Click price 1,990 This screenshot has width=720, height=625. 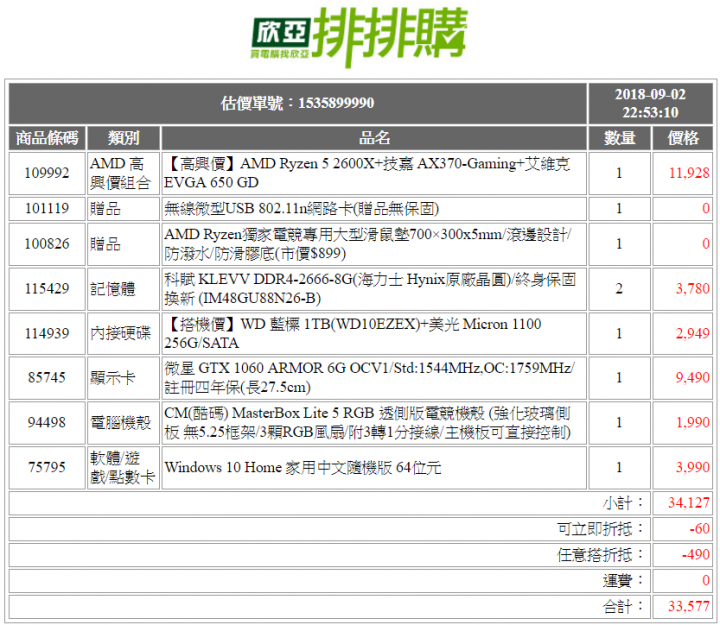(692, 422)
